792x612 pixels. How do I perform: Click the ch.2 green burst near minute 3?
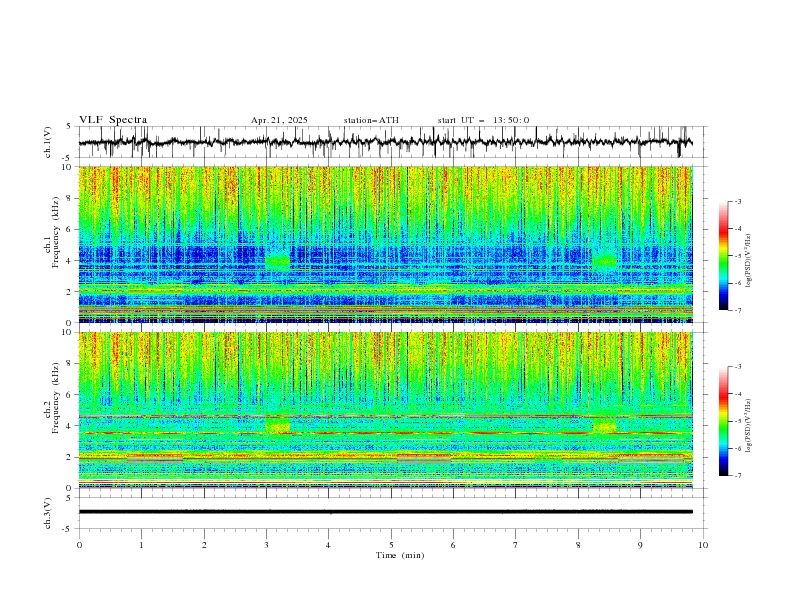278,425
